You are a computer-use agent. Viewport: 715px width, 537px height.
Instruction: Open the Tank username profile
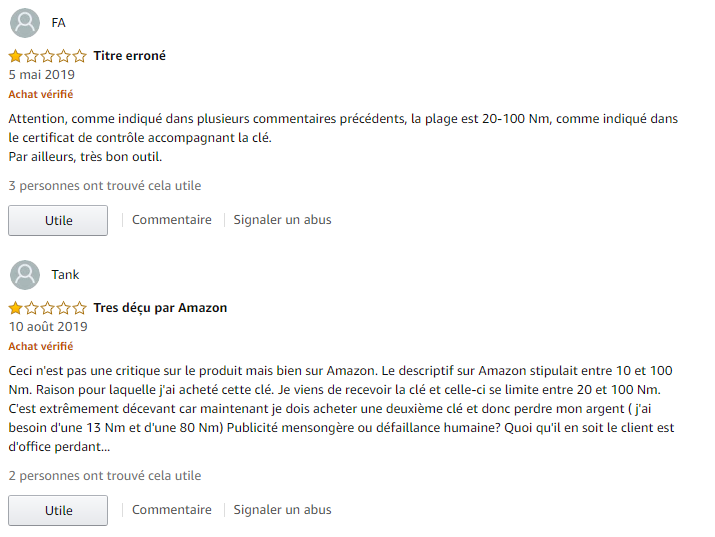click(x=65, y=275)
